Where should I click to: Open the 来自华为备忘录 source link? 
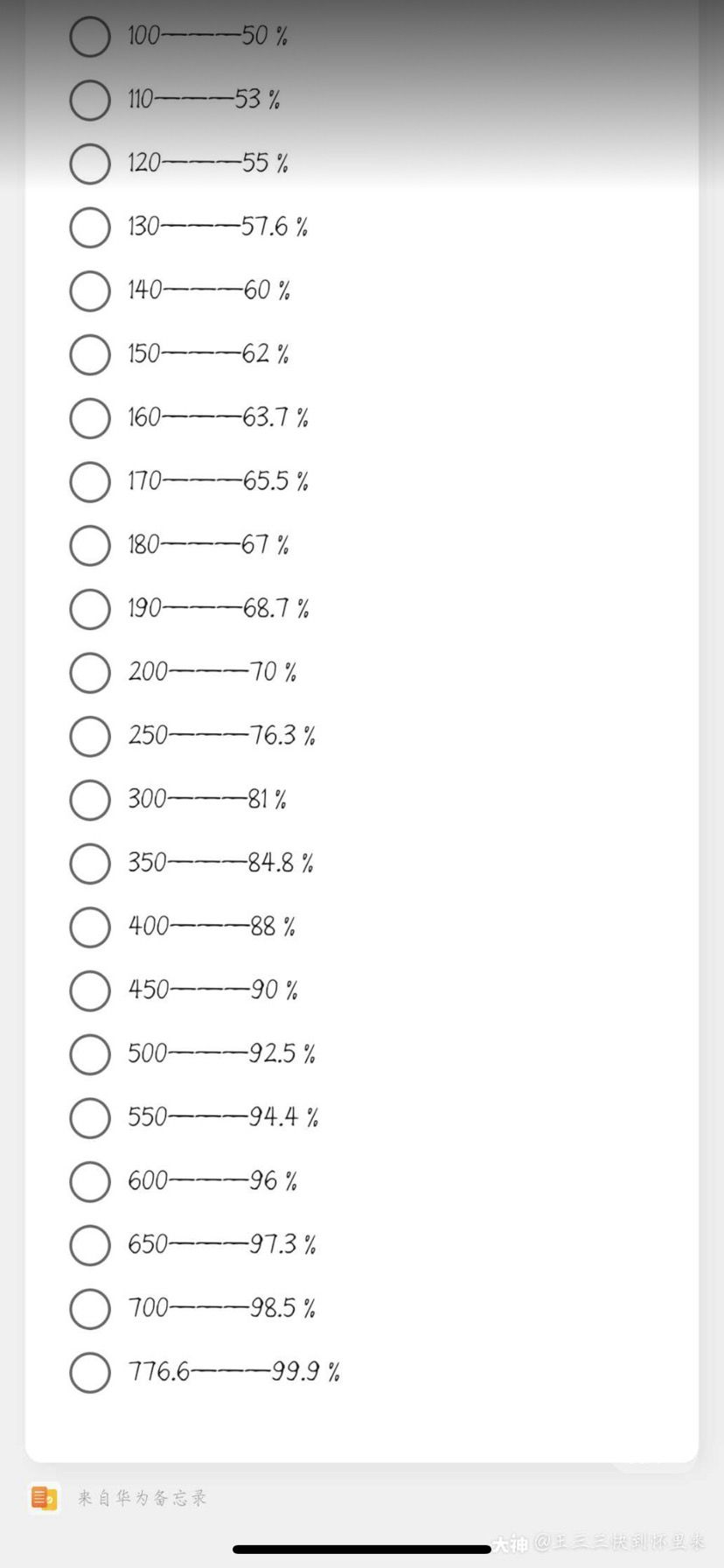143,1498
